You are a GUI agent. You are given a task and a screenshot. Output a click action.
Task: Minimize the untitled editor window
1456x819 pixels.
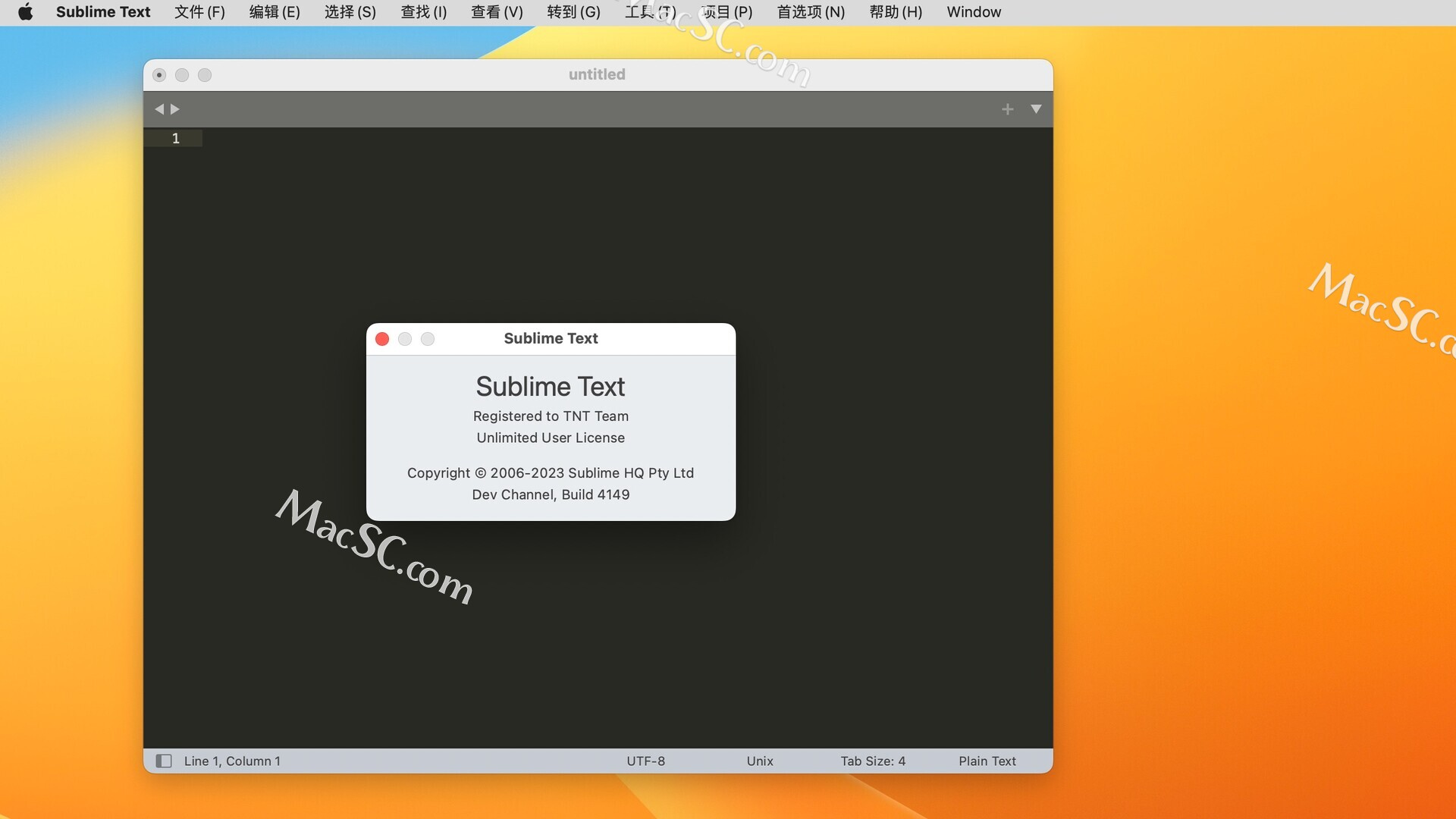click(182, 75)
